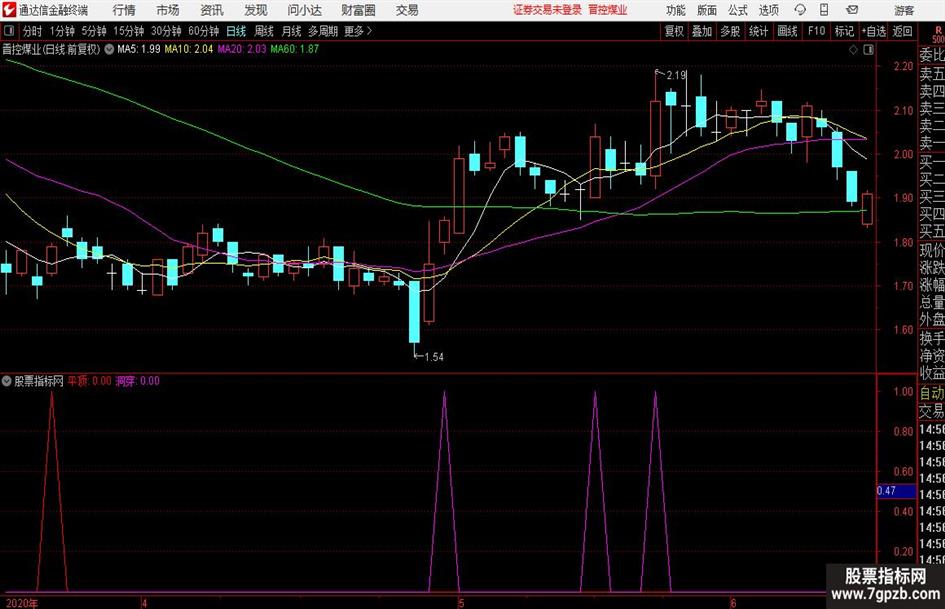
Task: Open the envelope messages icon
Action: point(852,10)
